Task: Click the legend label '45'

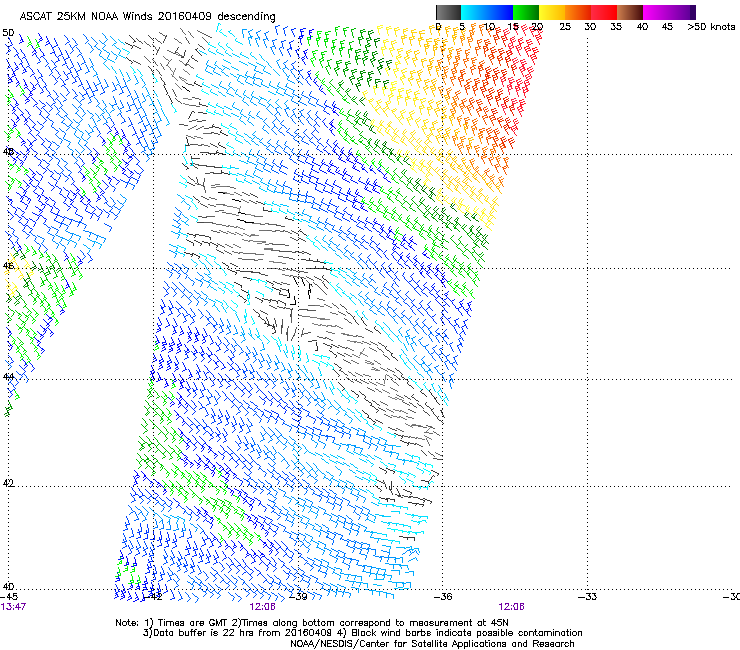Action: coord(667,27)
